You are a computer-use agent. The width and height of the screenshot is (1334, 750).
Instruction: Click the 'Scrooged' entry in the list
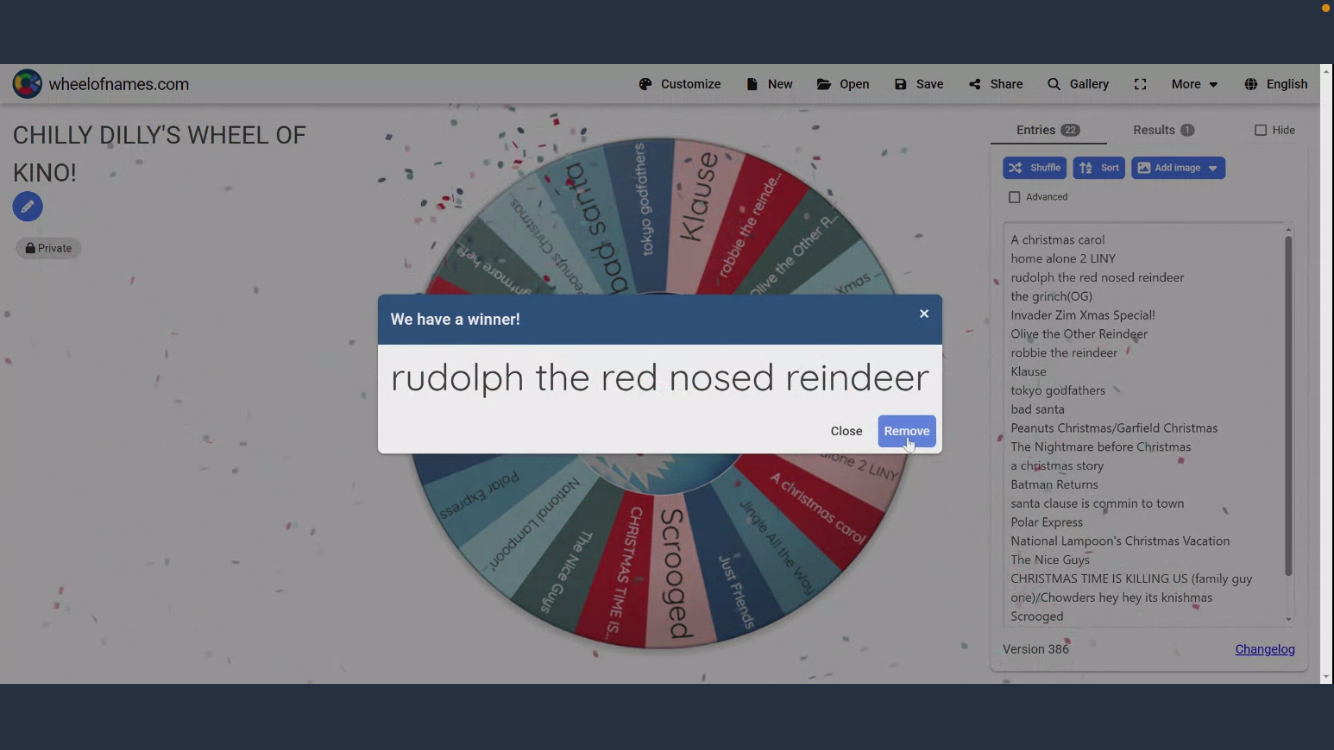[1037, 616]
